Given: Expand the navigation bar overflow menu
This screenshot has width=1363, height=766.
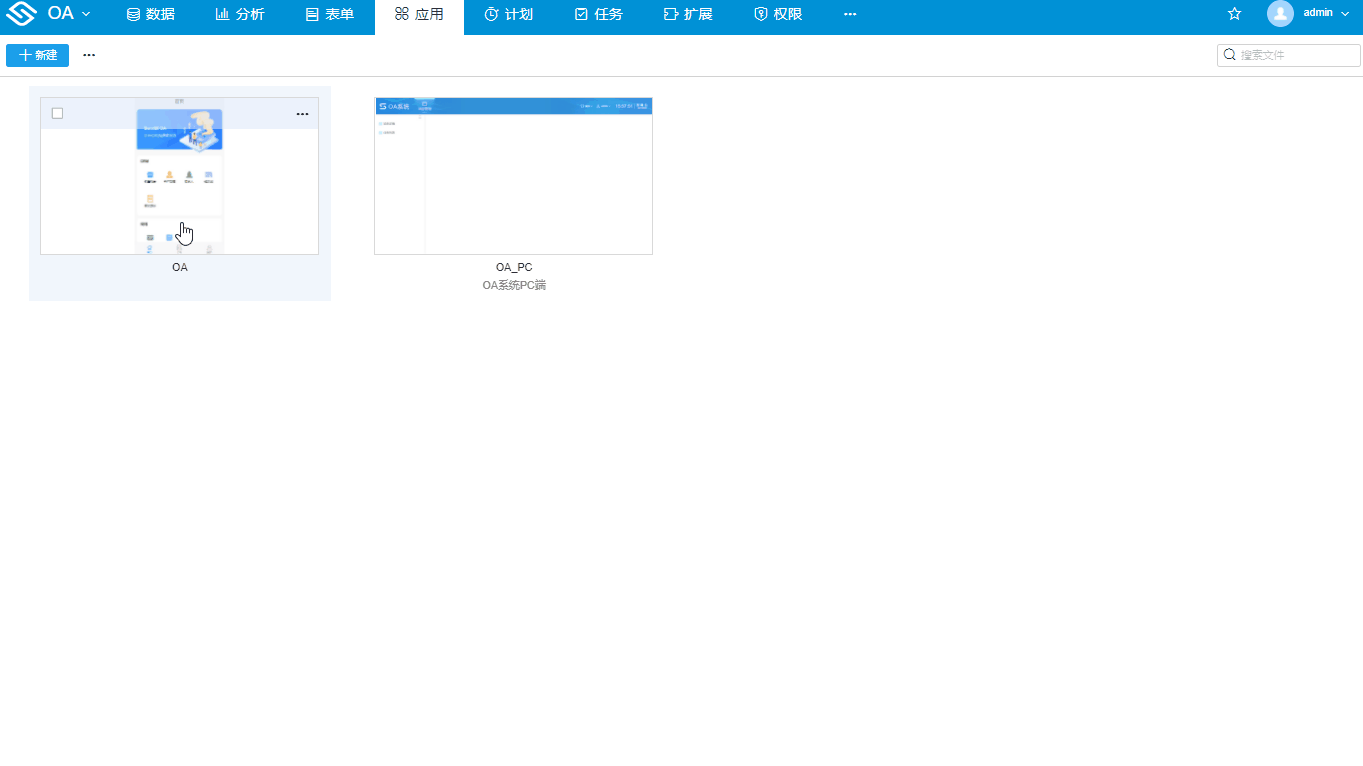Looking at the screenshot, I should (850, 14).
